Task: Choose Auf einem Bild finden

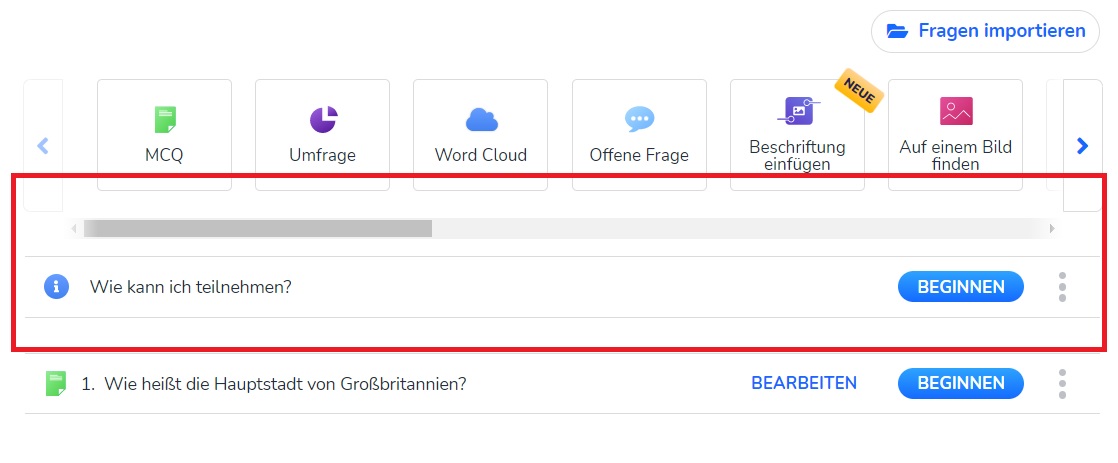Action: tap(955, 135)
